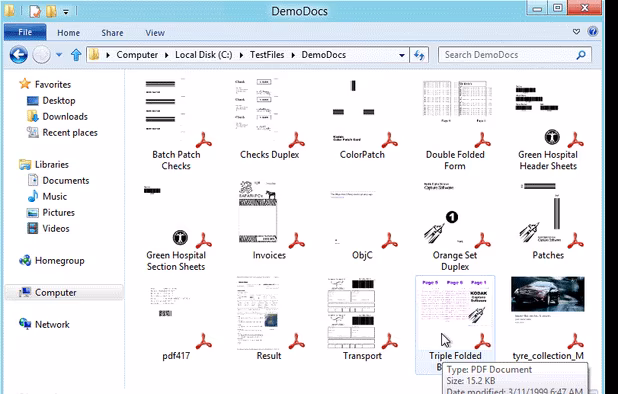The width and height of the screenshot is (618, 394).
Task: Open the Documents library
Action: coord(66,180)
